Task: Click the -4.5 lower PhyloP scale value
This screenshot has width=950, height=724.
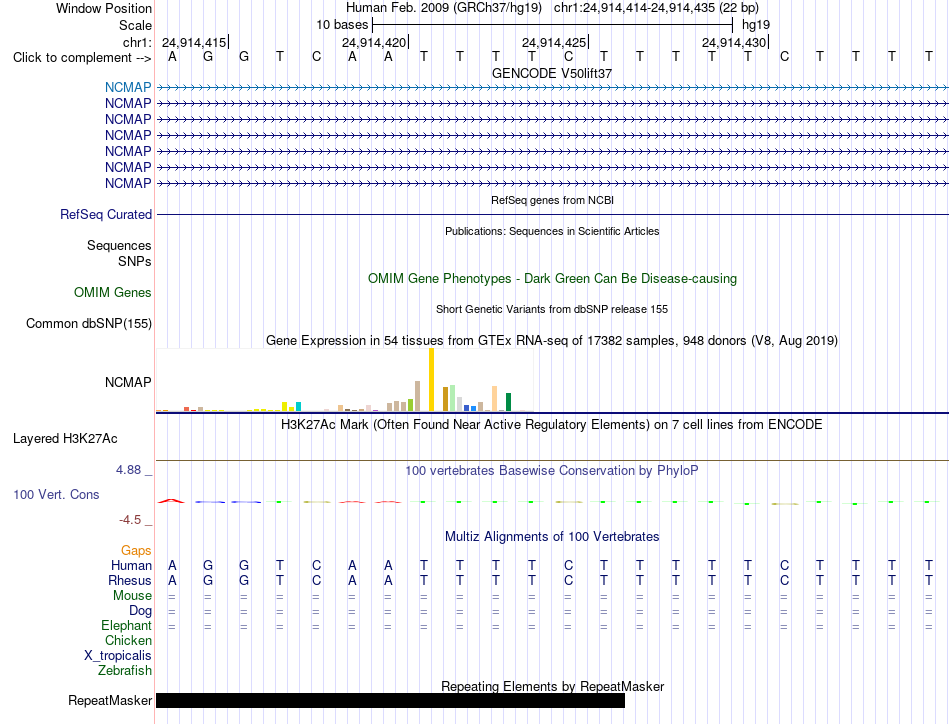Action: (130, 520)
